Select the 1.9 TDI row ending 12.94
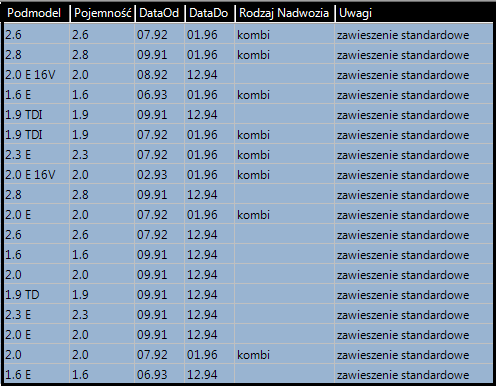The width and height of the screenshot is (496, 386). point(248,114)
